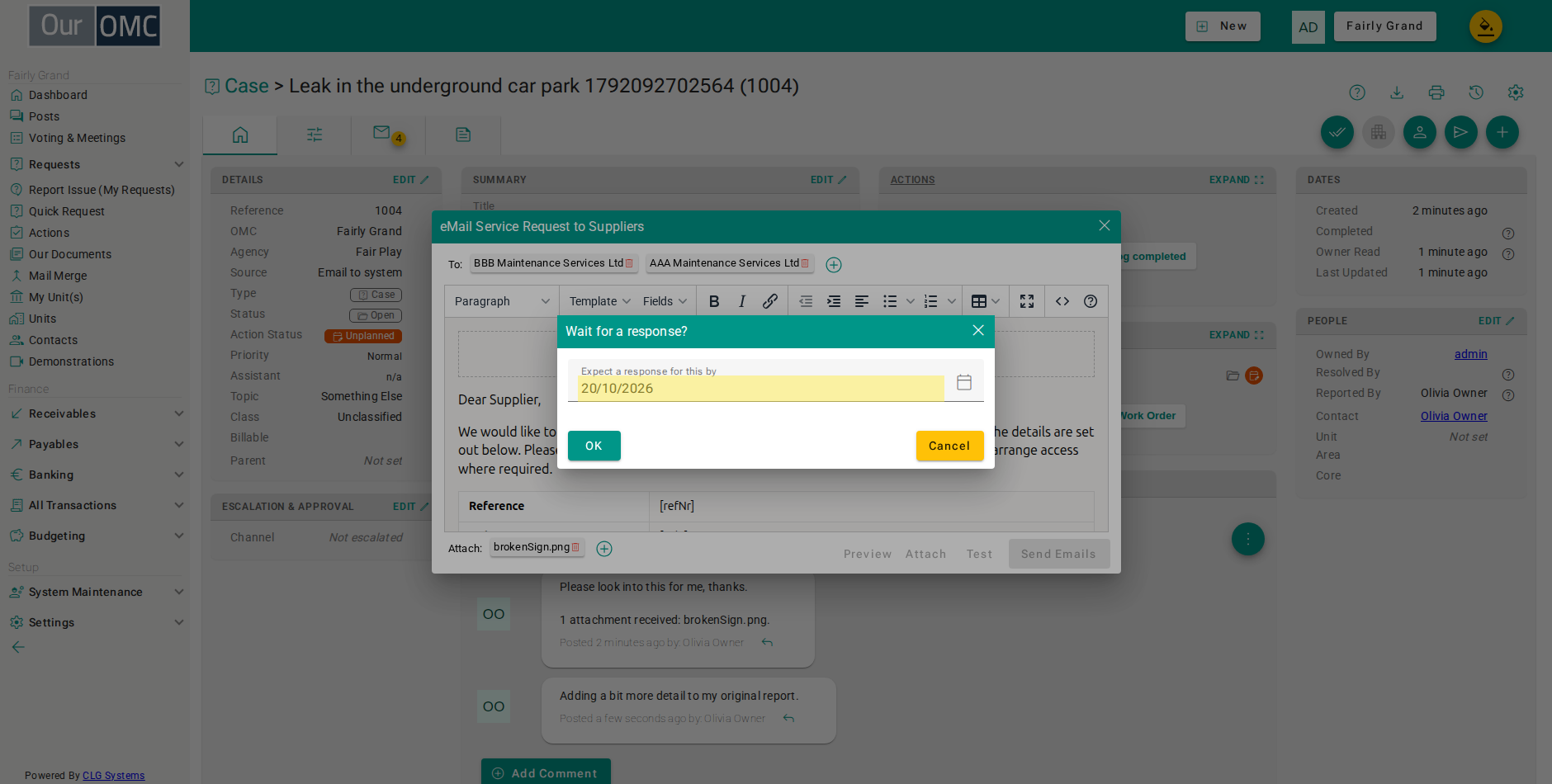Click Preview in email dialog
This screenshot has height=784, width=1552.
[868, 554]
